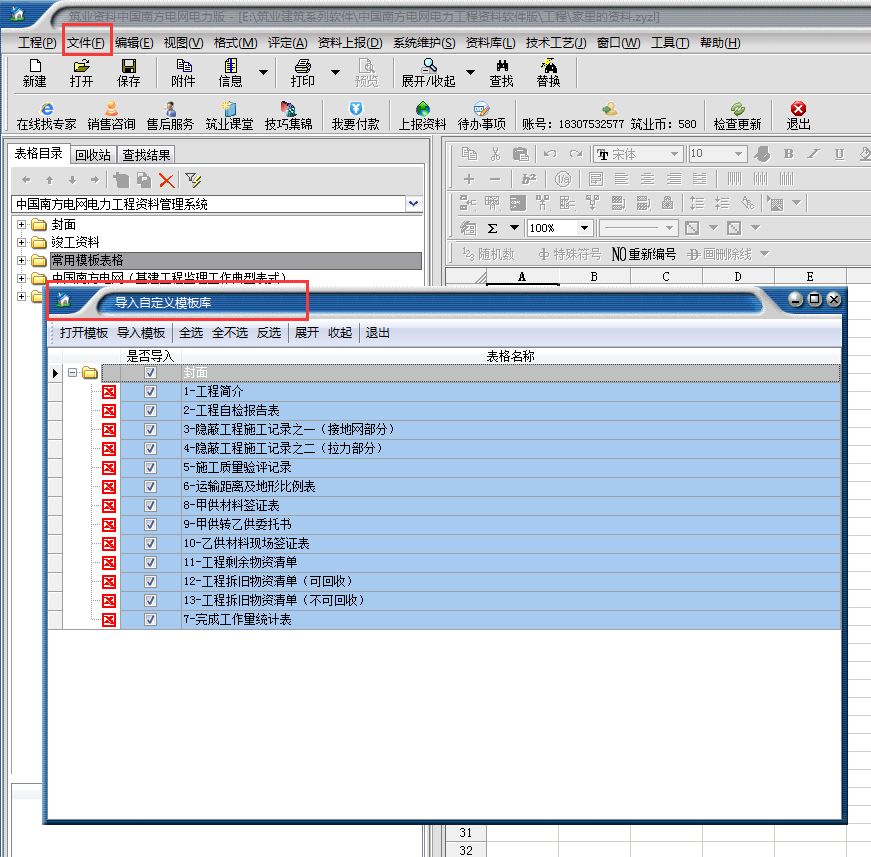Toggle checkbox for 5-施工质量验评记录

pyautogui.click(x=151, y=468)
